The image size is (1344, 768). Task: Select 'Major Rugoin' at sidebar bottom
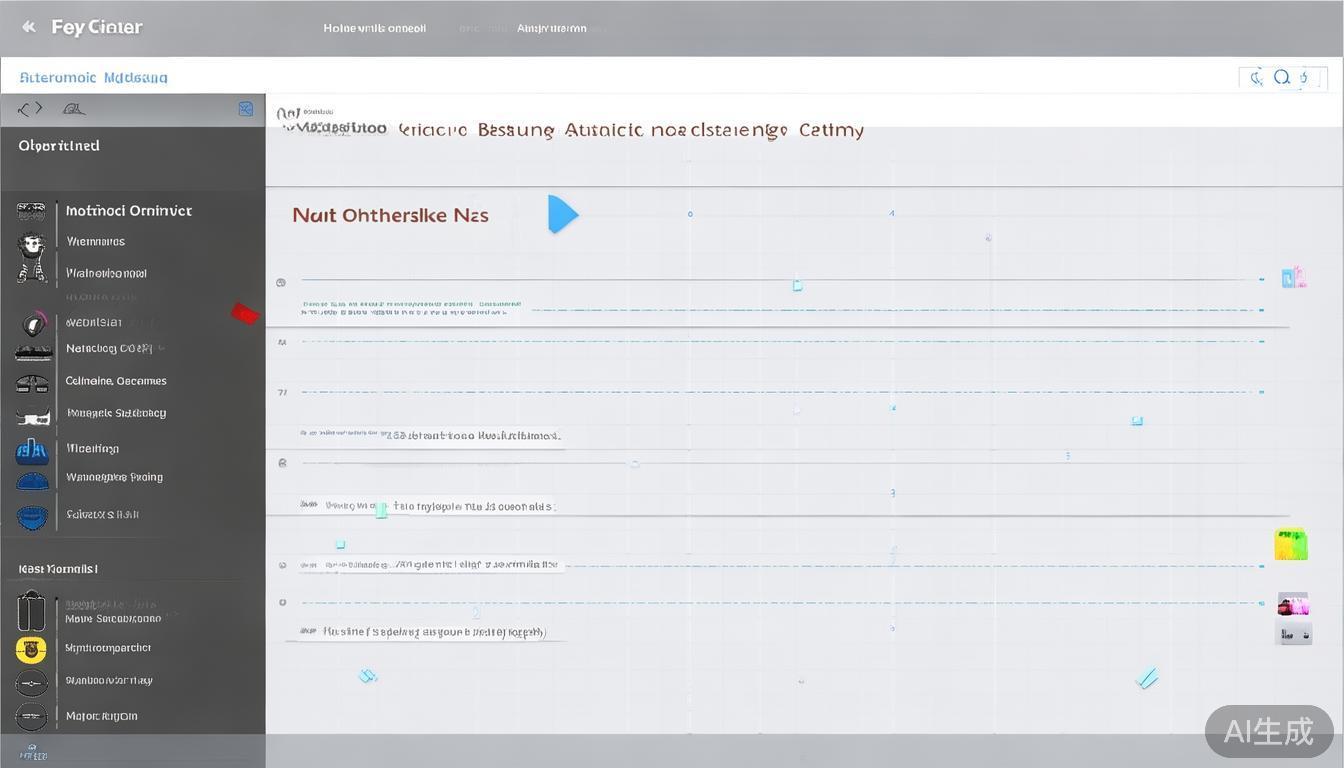tap(101, 716)
